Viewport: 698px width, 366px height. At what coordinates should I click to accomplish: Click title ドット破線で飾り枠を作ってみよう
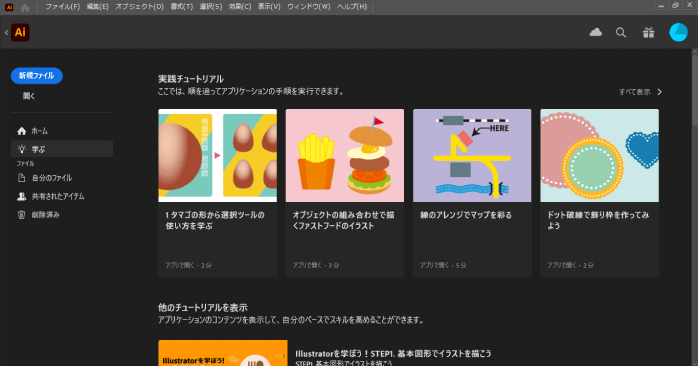point(598,220)
